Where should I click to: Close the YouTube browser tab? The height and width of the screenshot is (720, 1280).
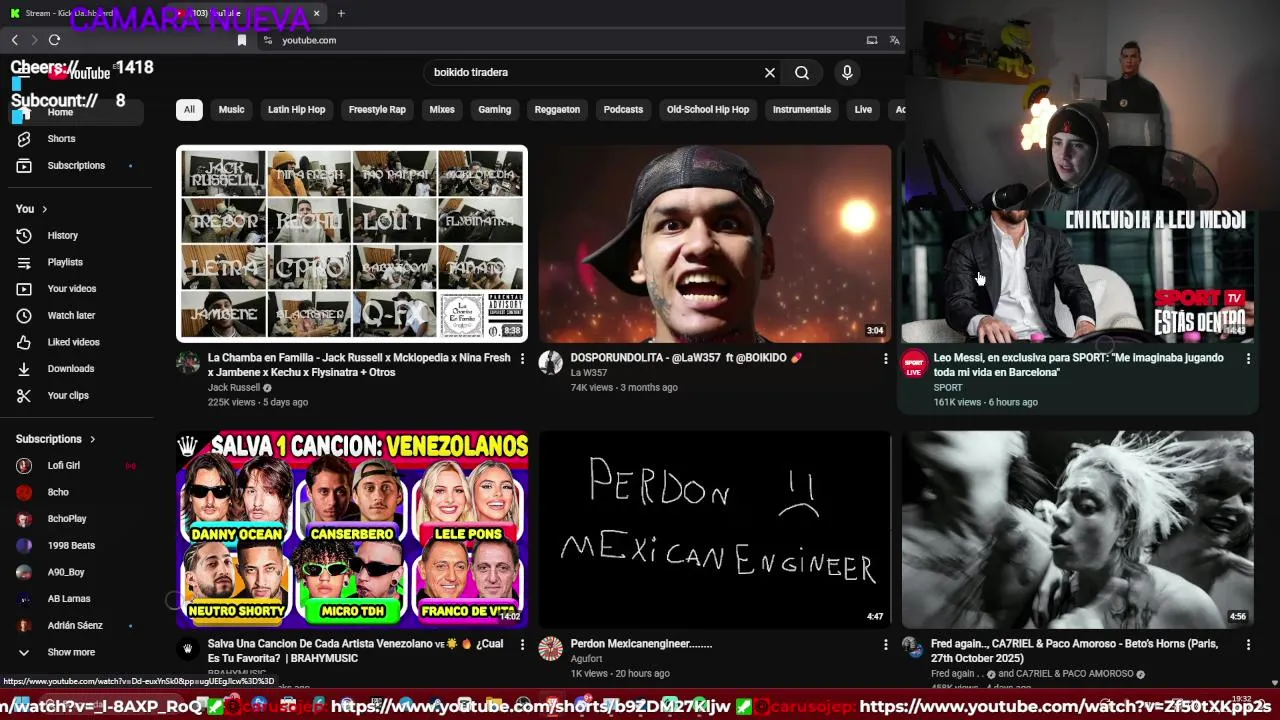coord(316,13)
